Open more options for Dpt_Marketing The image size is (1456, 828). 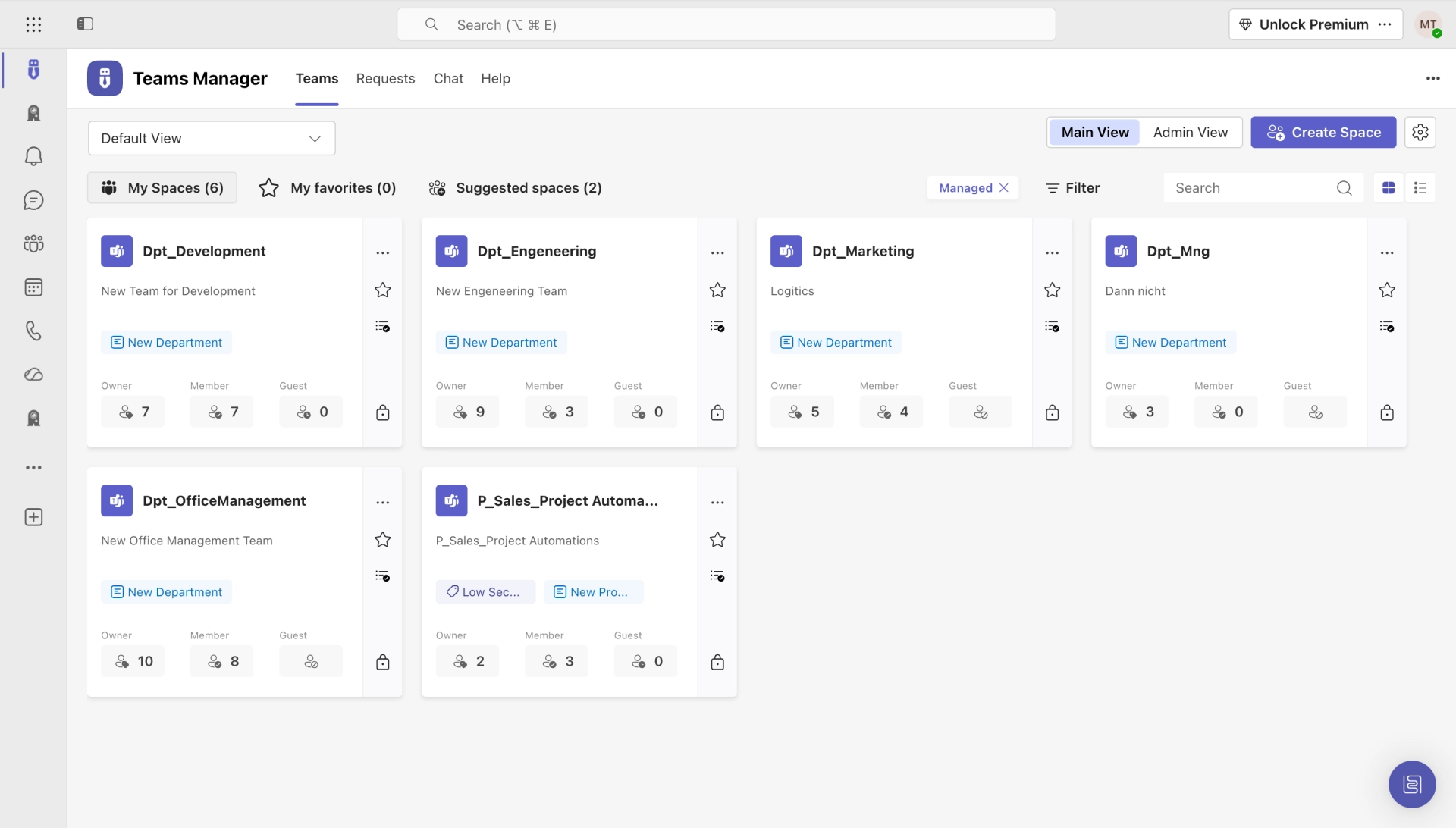(x=1053, y=252)
